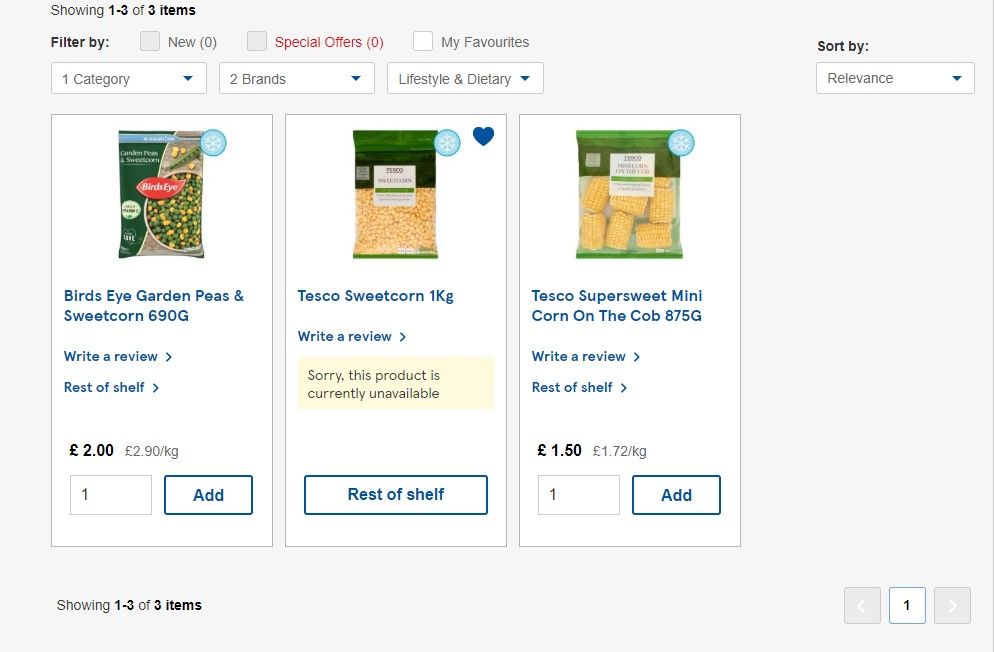Click the blue heart favourite icon on Tesco Sweetcorn
This screenshot has height=652, width=994.
[x=483, y=136]
